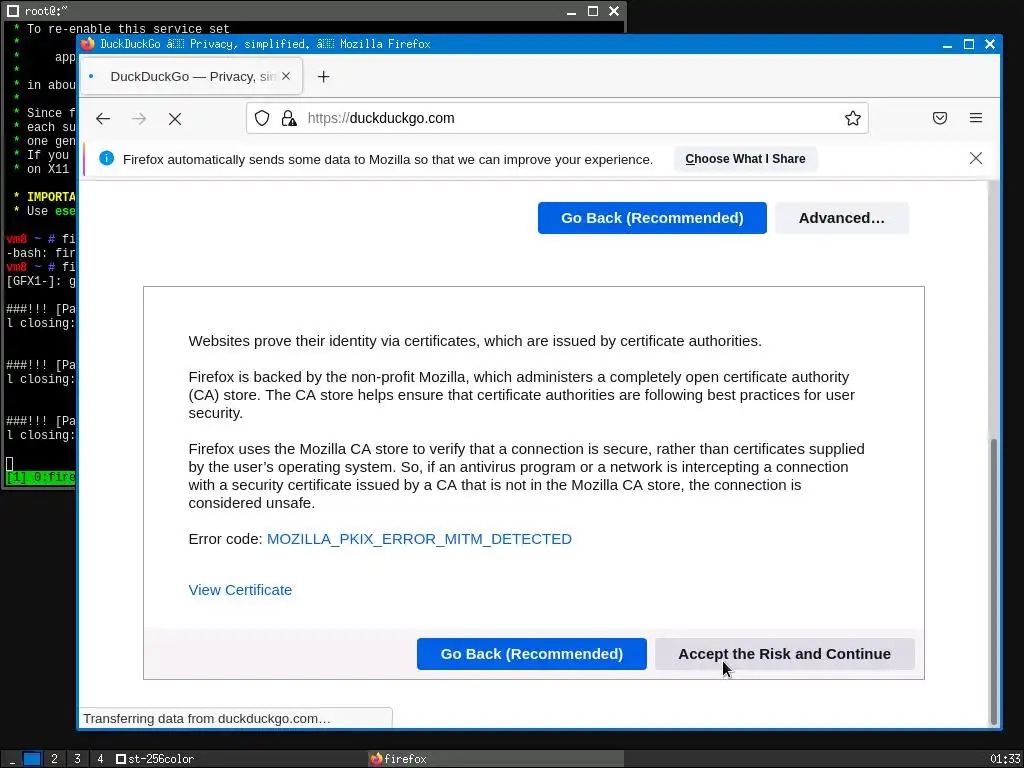Screen dimensions: 1024x768
Task: Dismiss the data sharing notification bar
Action: coord(976,158)
